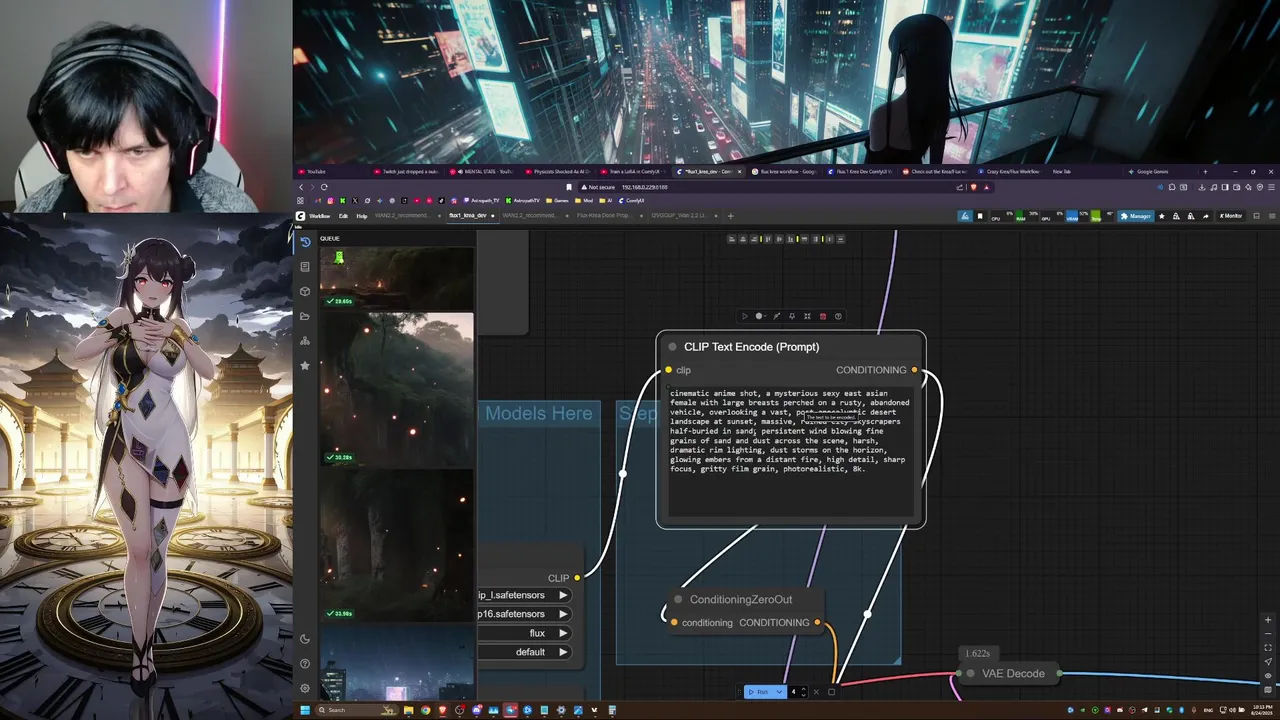Click the node toolbar Pin icon
The width and height of the screenshot is (1280, 720).
[791, 316]
